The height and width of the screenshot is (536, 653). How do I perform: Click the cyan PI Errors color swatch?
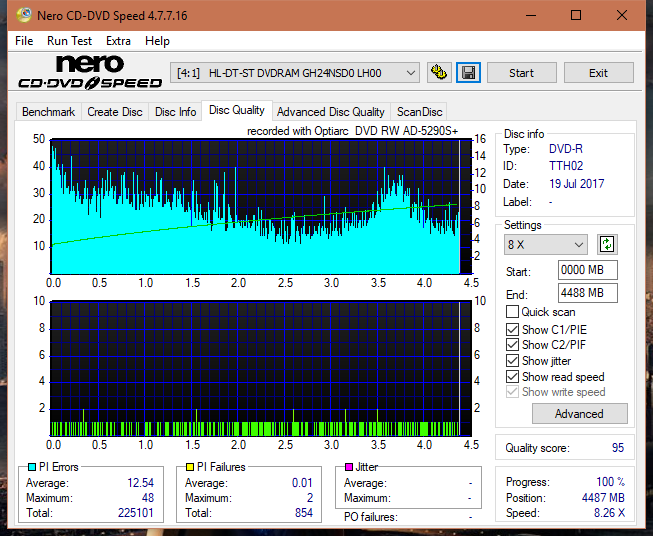pos(32,467)
